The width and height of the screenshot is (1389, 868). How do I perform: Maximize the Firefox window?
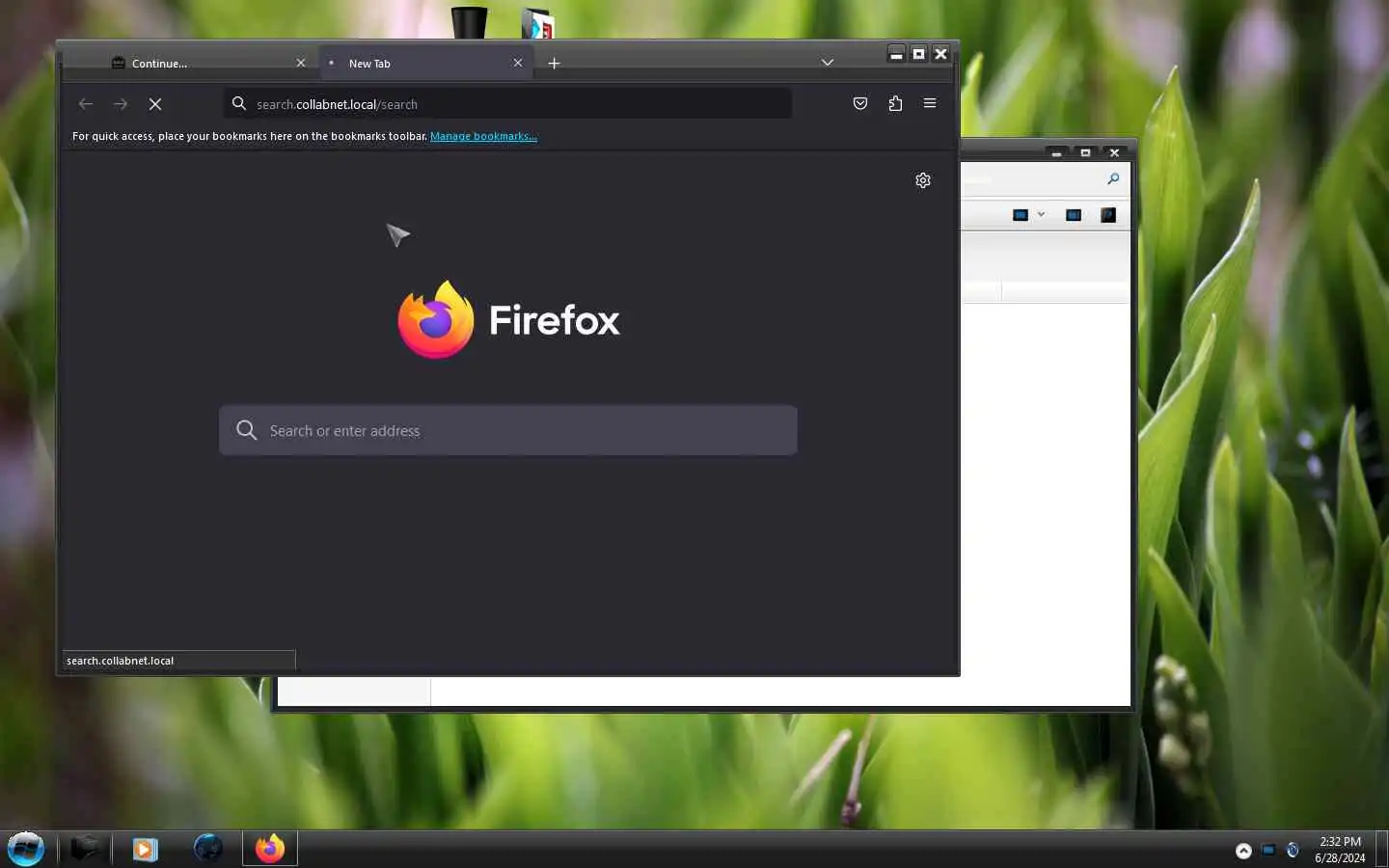tap(918, 54)
